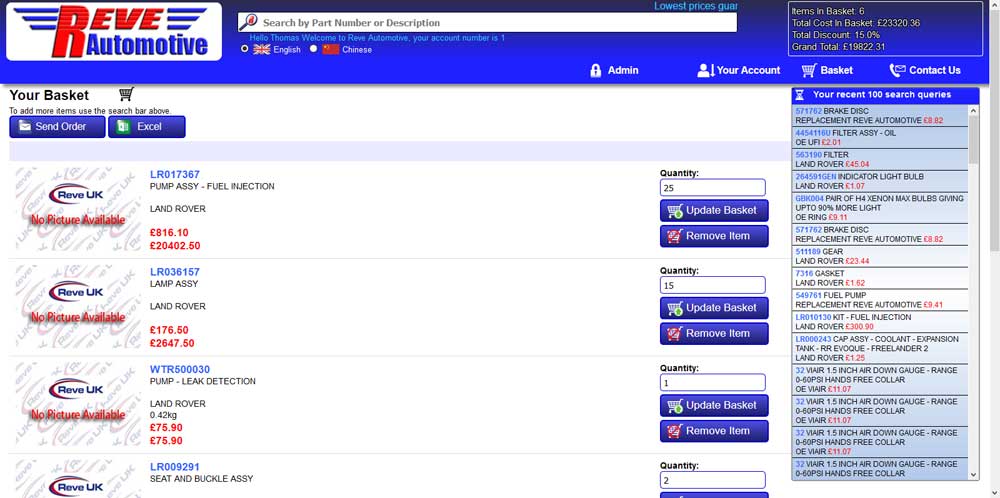Click the Update Basket cart icon for LR017367
Viewport: 1000px width, 498px height.
pyautogui.click(x=675, y=210)
